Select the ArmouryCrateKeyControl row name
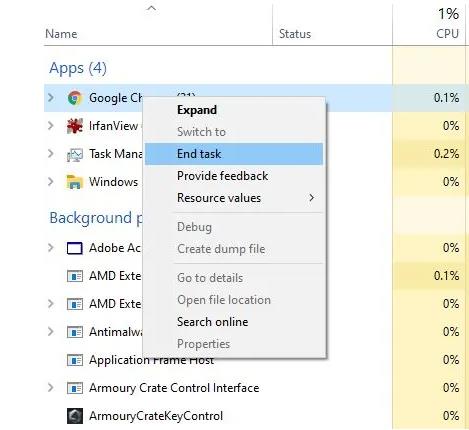The width and height of the screenshot is (469, 430). coord(156,416)
